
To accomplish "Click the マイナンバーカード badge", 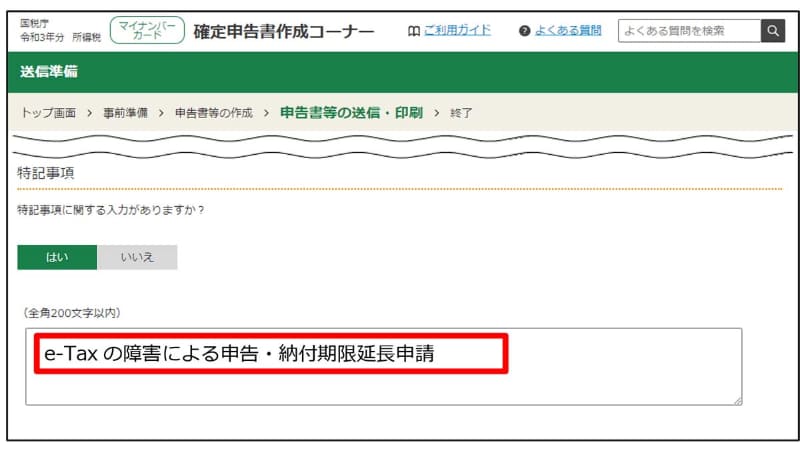I will pos(147,30).
